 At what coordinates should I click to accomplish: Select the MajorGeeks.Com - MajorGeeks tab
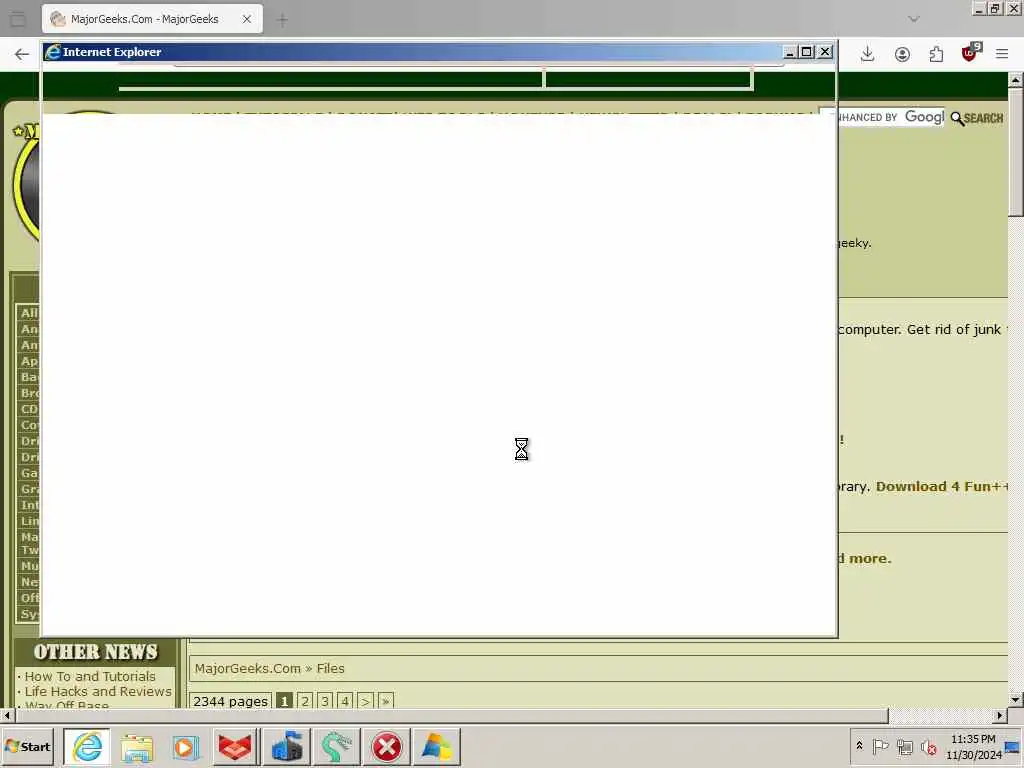152,19
